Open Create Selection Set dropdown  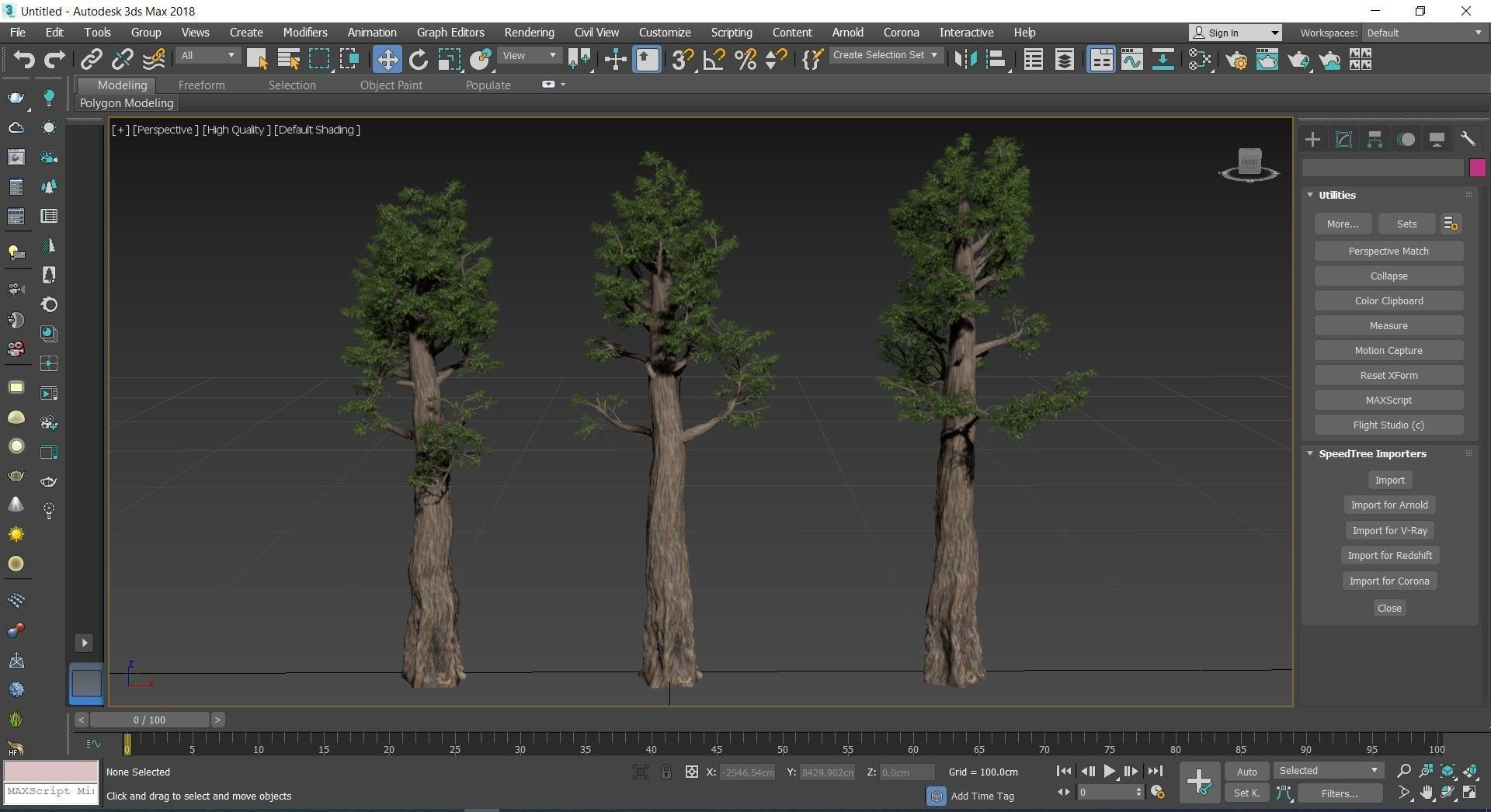(885, 55)
